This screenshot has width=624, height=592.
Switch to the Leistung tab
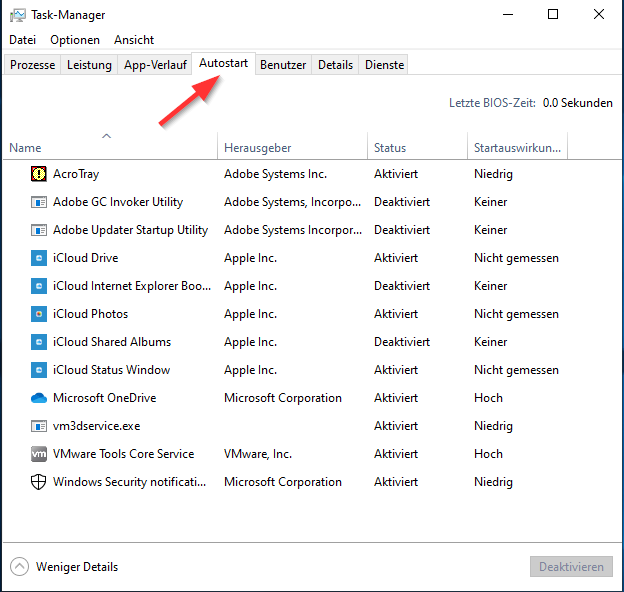(89, 65)
